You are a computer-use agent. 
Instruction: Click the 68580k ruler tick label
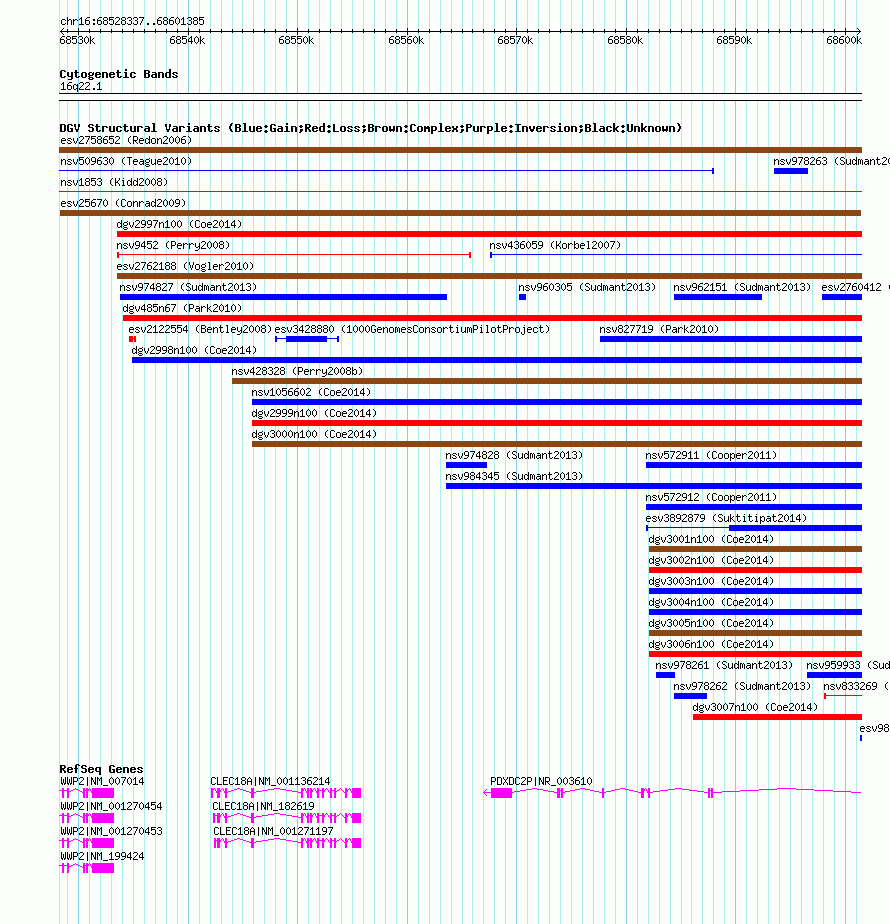click(625, 40)
